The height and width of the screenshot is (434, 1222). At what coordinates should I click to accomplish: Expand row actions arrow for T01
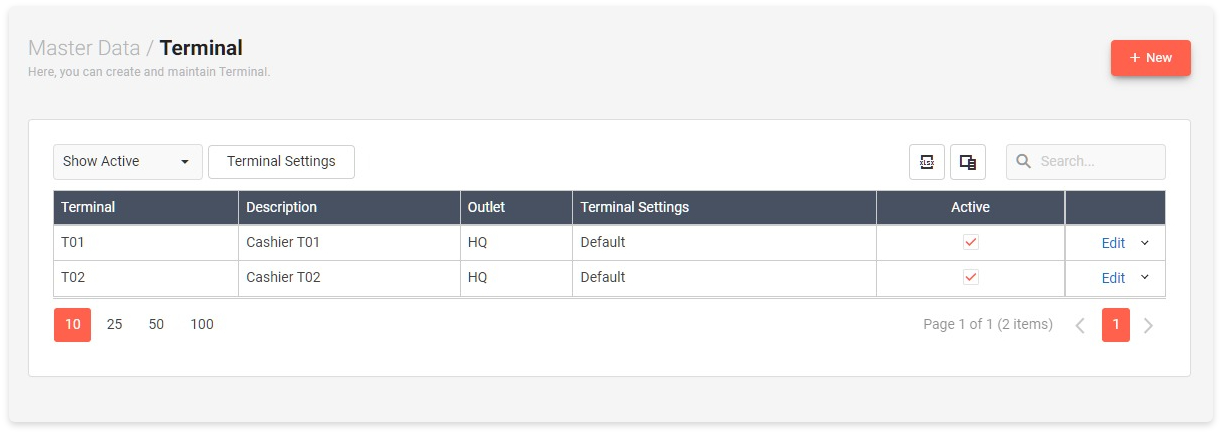coord(1145,242)
